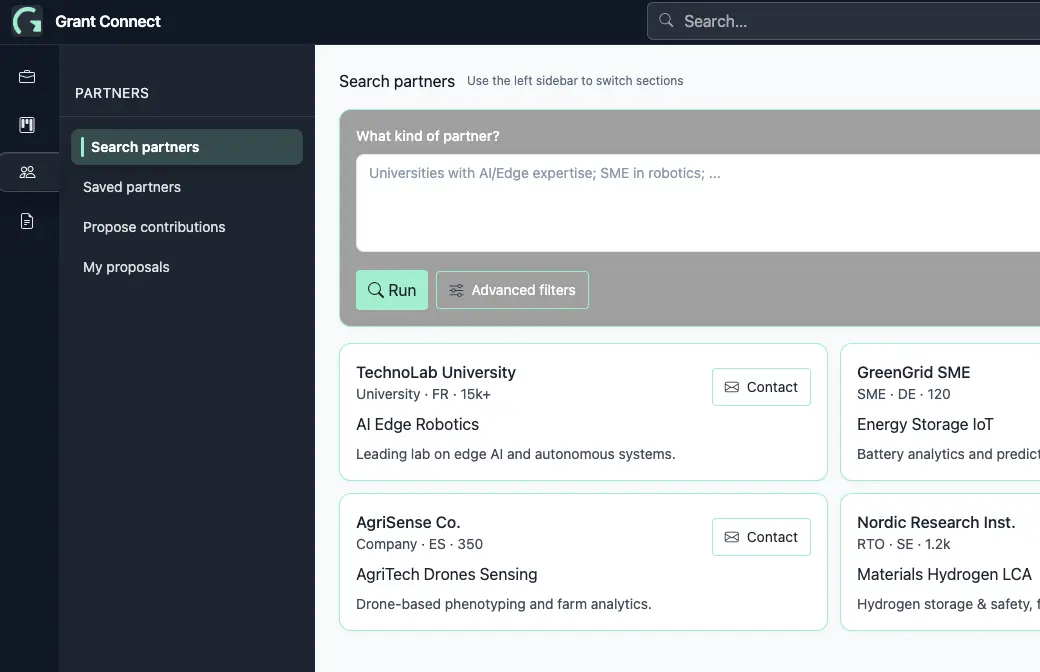The image size is (1040, 672).
Task: Click the Grant Connect logo icon
Action: [x=27, y=21]
